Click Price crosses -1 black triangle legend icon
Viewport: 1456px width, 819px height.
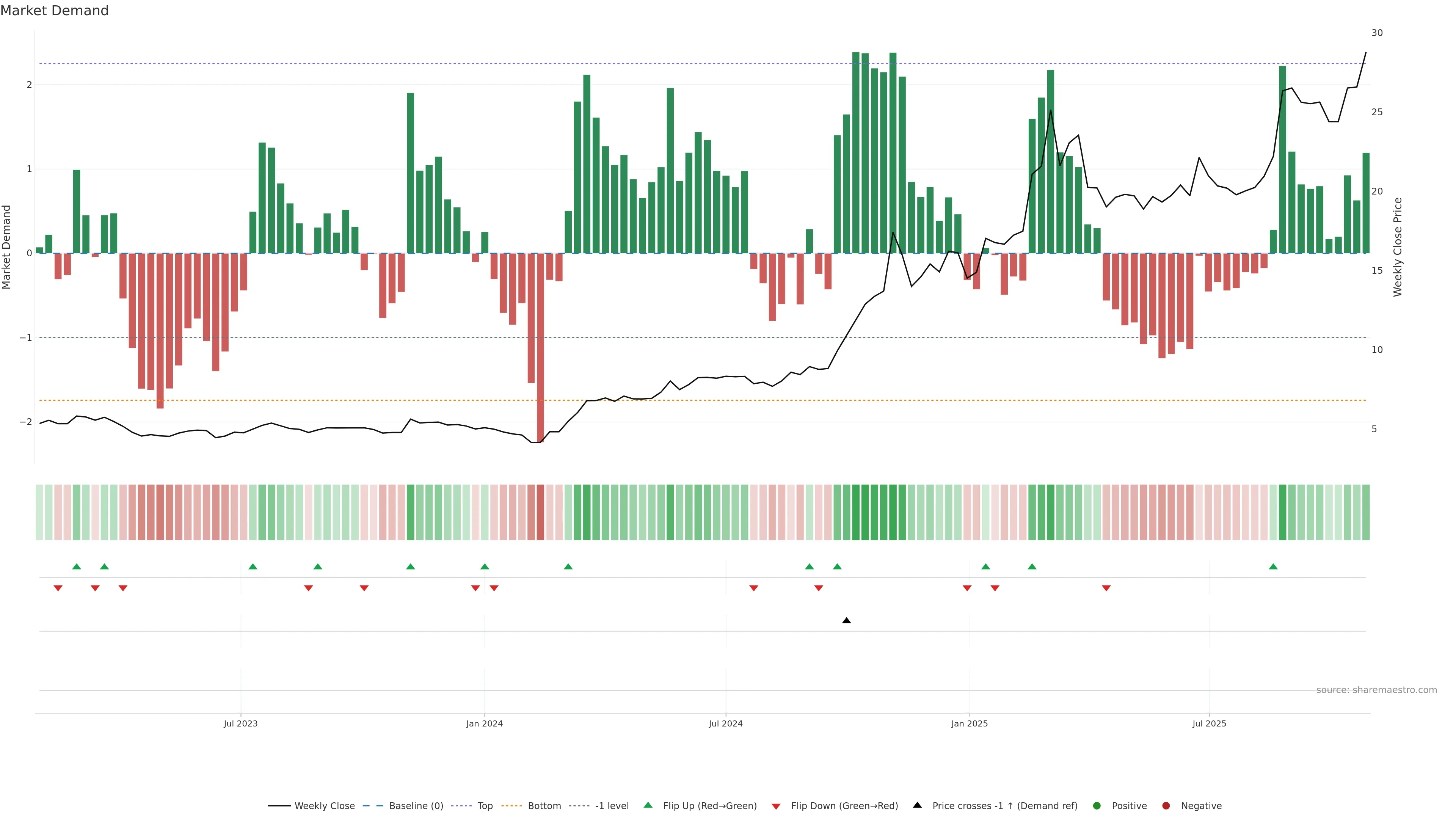[917, 805]
